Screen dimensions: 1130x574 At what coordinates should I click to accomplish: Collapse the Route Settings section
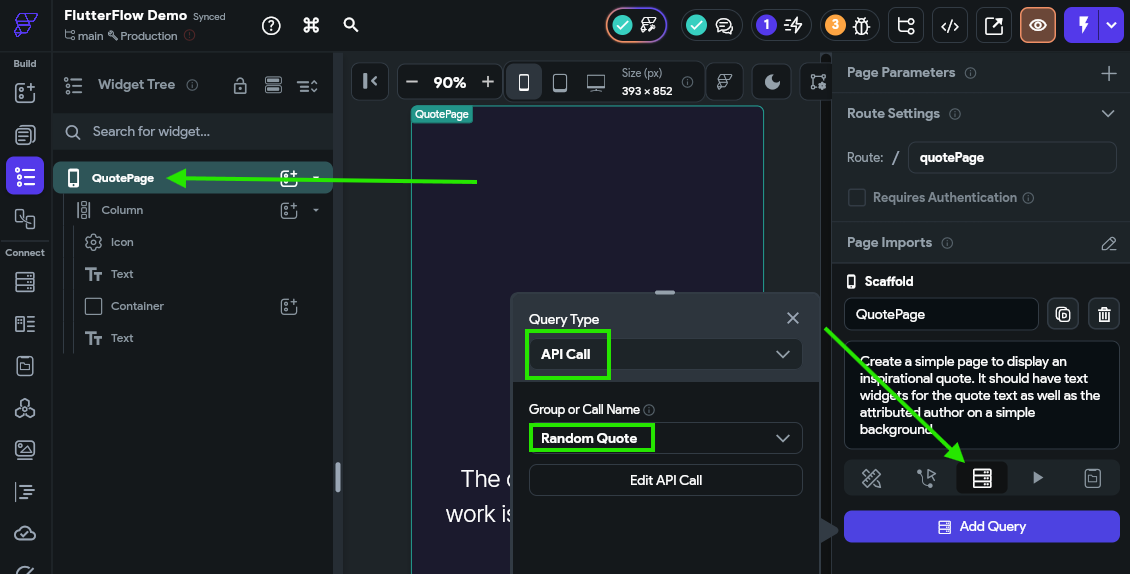(1108, 114)
